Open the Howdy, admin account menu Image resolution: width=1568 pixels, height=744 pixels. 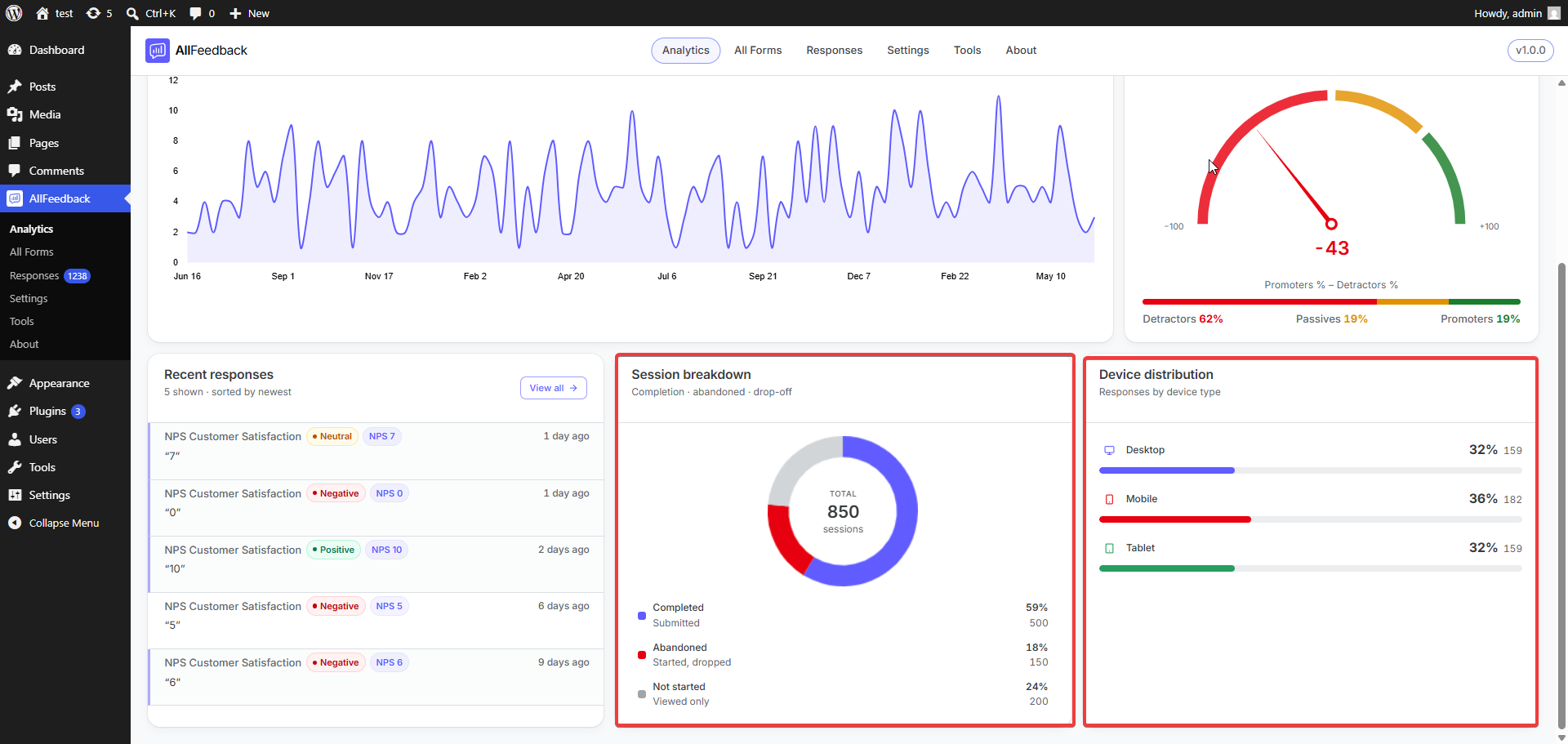(x=1517, y=13)
